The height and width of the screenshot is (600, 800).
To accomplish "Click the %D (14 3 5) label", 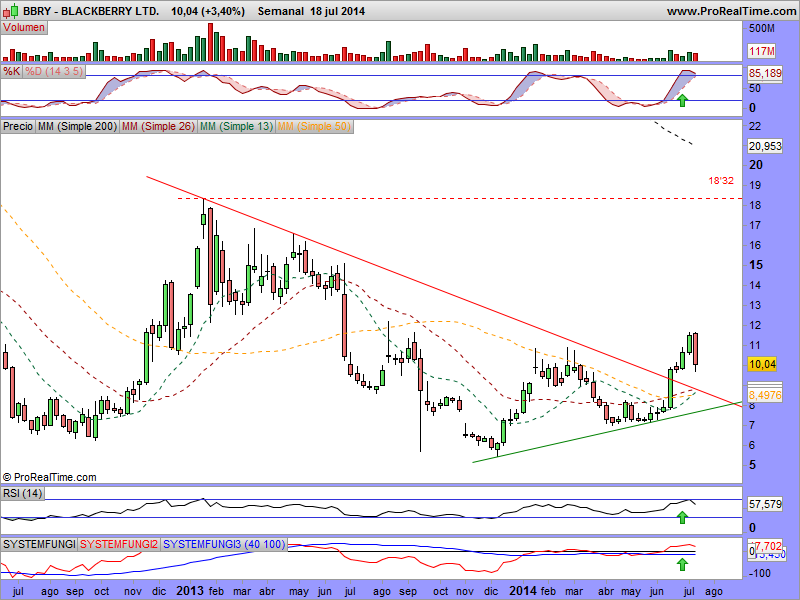I will tap(54, 71).
